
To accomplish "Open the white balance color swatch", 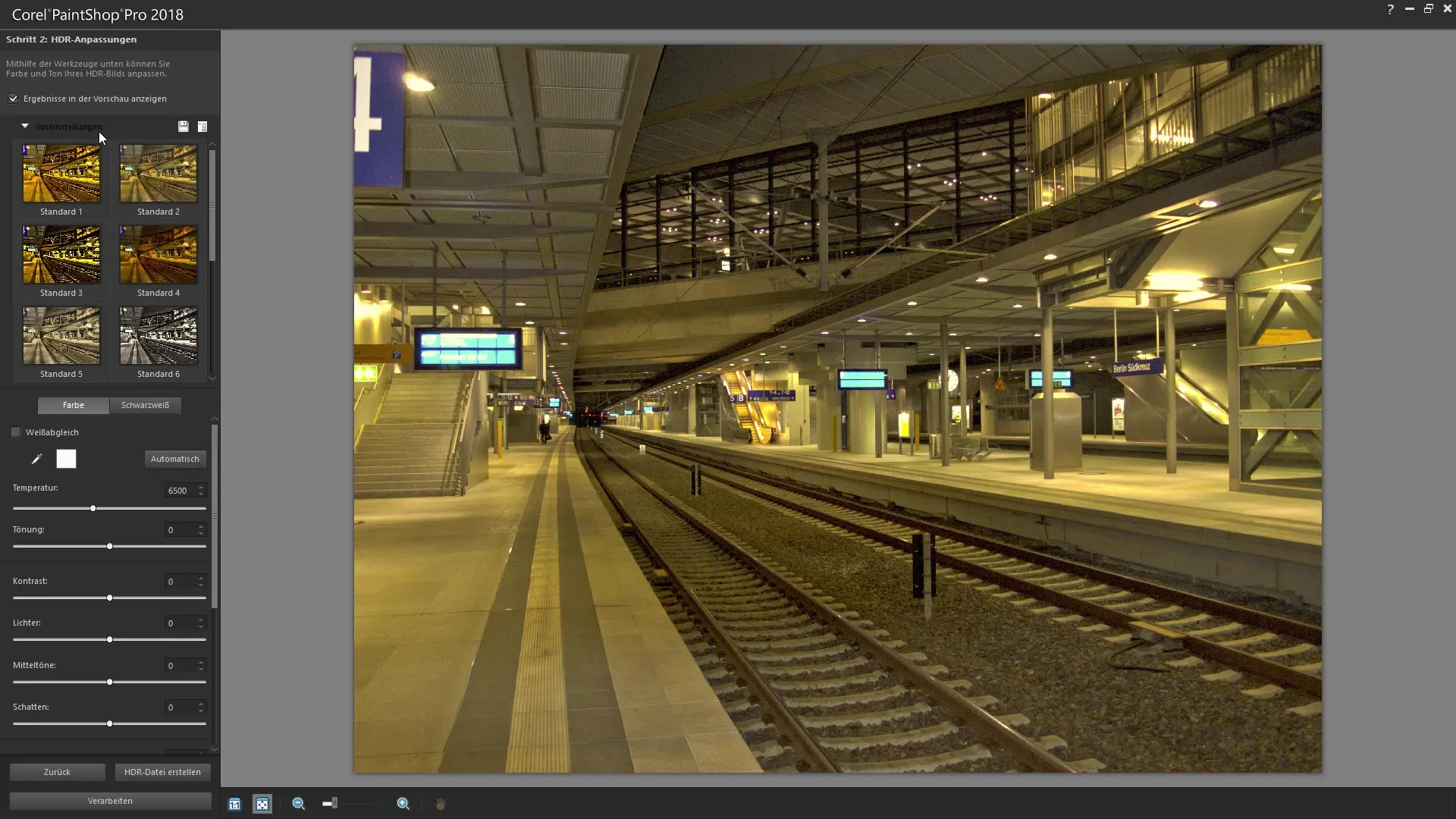I will [x=67, y=459].
